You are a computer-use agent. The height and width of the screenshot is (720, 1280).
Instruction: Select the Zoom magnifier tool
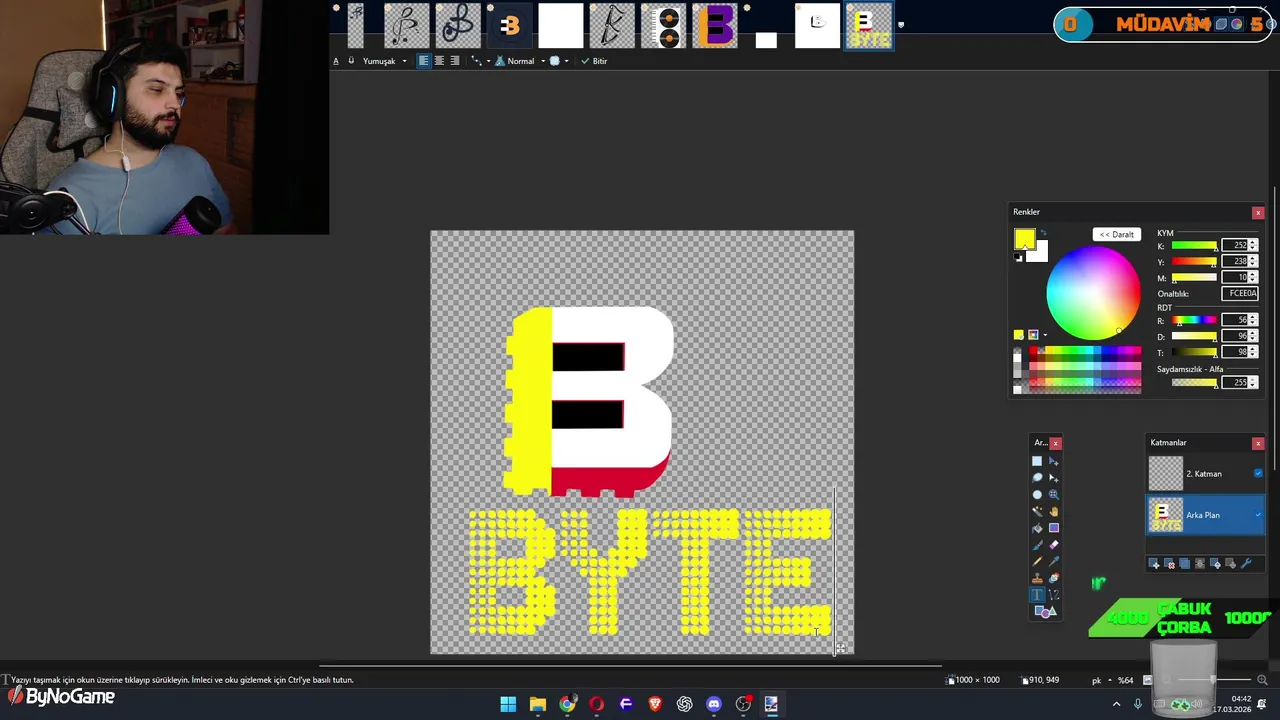point(1053,494)
